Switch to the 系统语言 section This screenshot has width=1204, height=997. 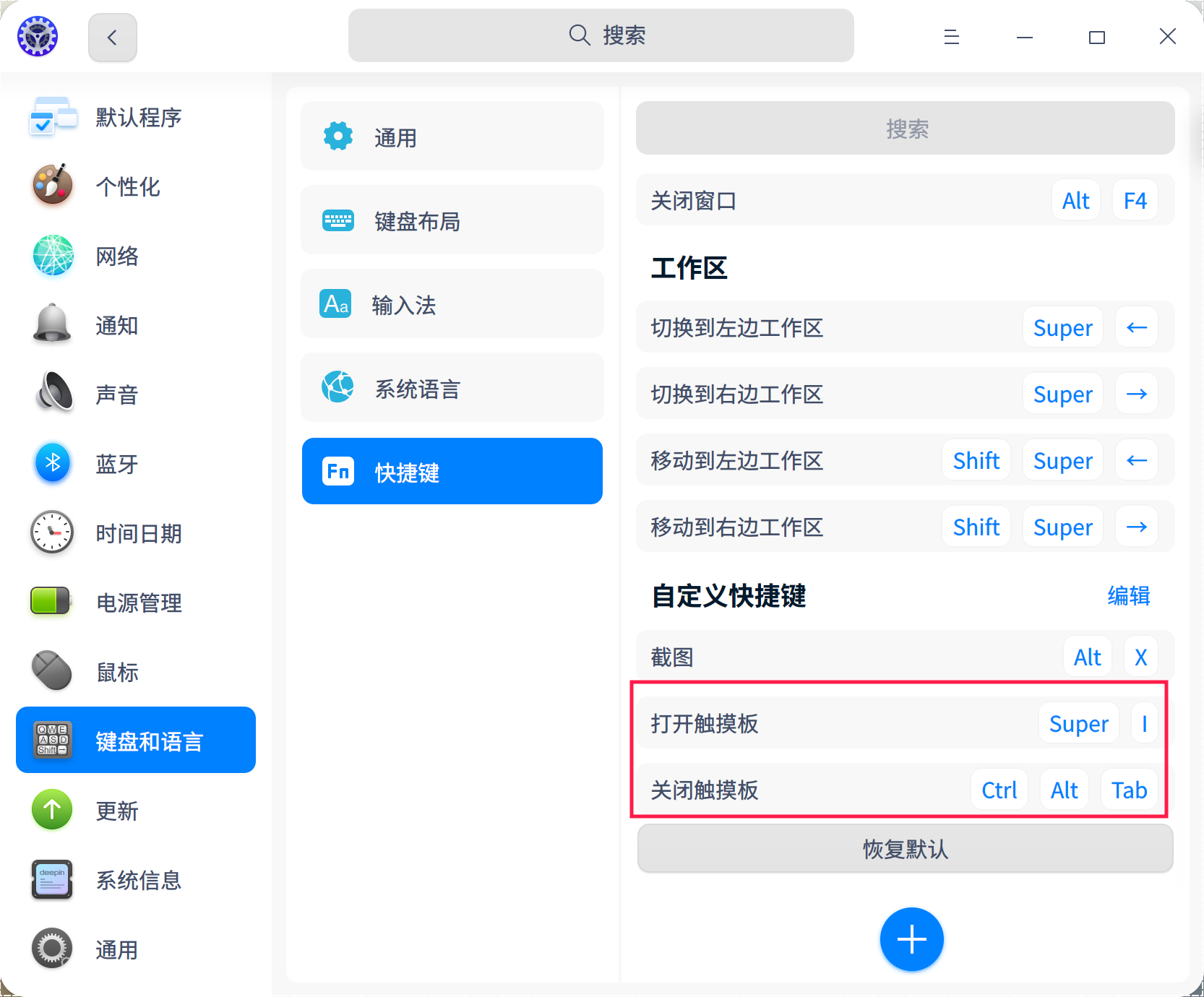click(x=452, y=387)
